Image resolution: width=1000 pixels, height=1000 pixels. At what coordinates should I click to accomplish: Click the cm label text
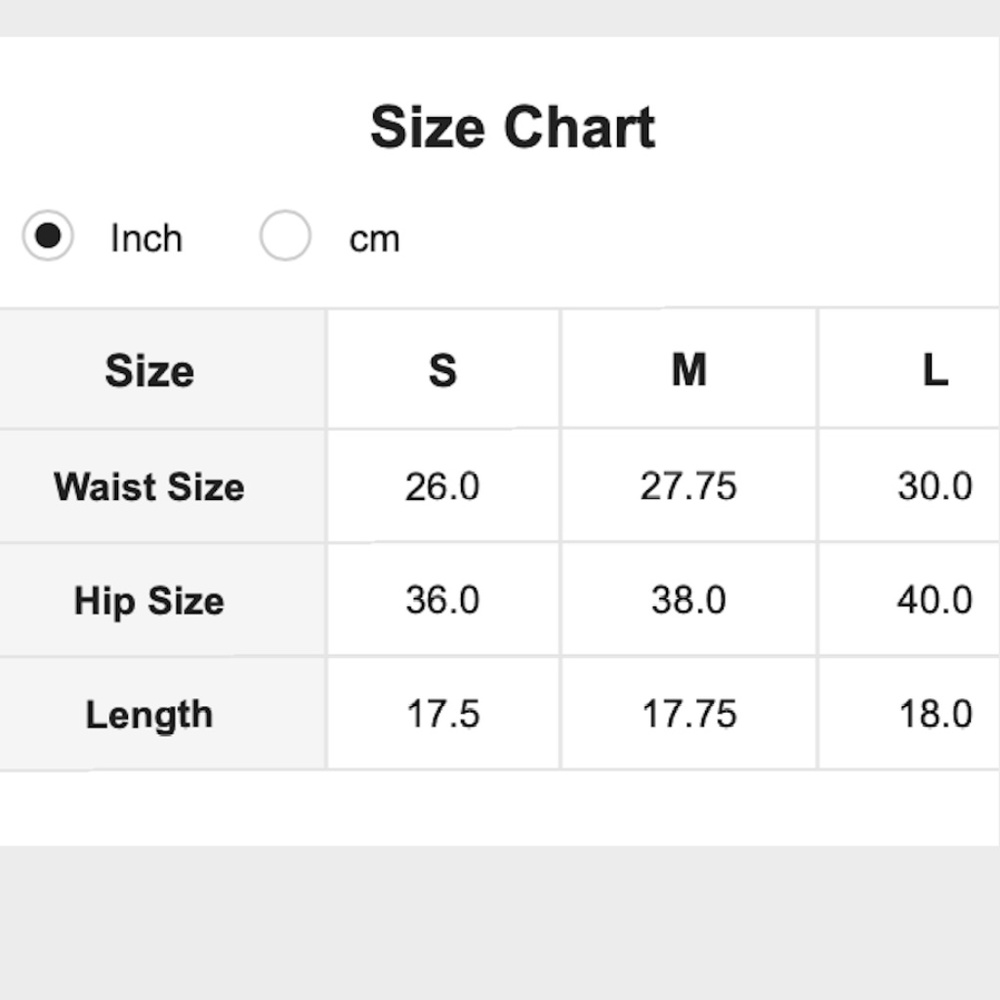point(374,240)
